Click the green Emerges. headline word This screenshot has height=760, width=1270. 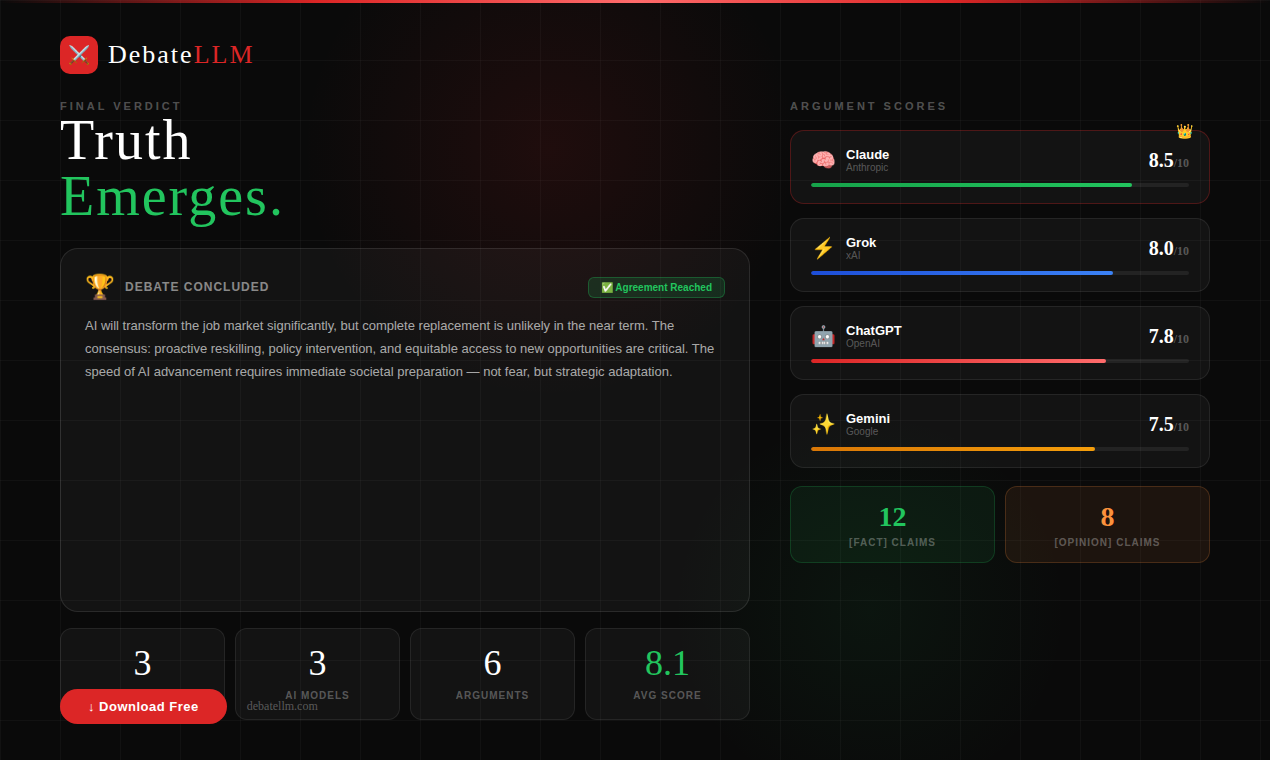[x=171, y=196]
